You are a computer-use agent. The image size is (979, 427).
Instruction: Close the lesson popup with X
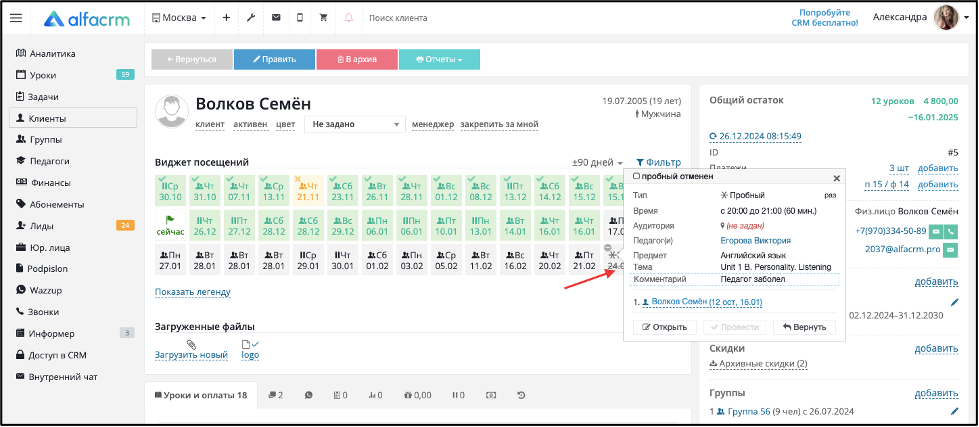pyautogui.click(x=837, y=178)
